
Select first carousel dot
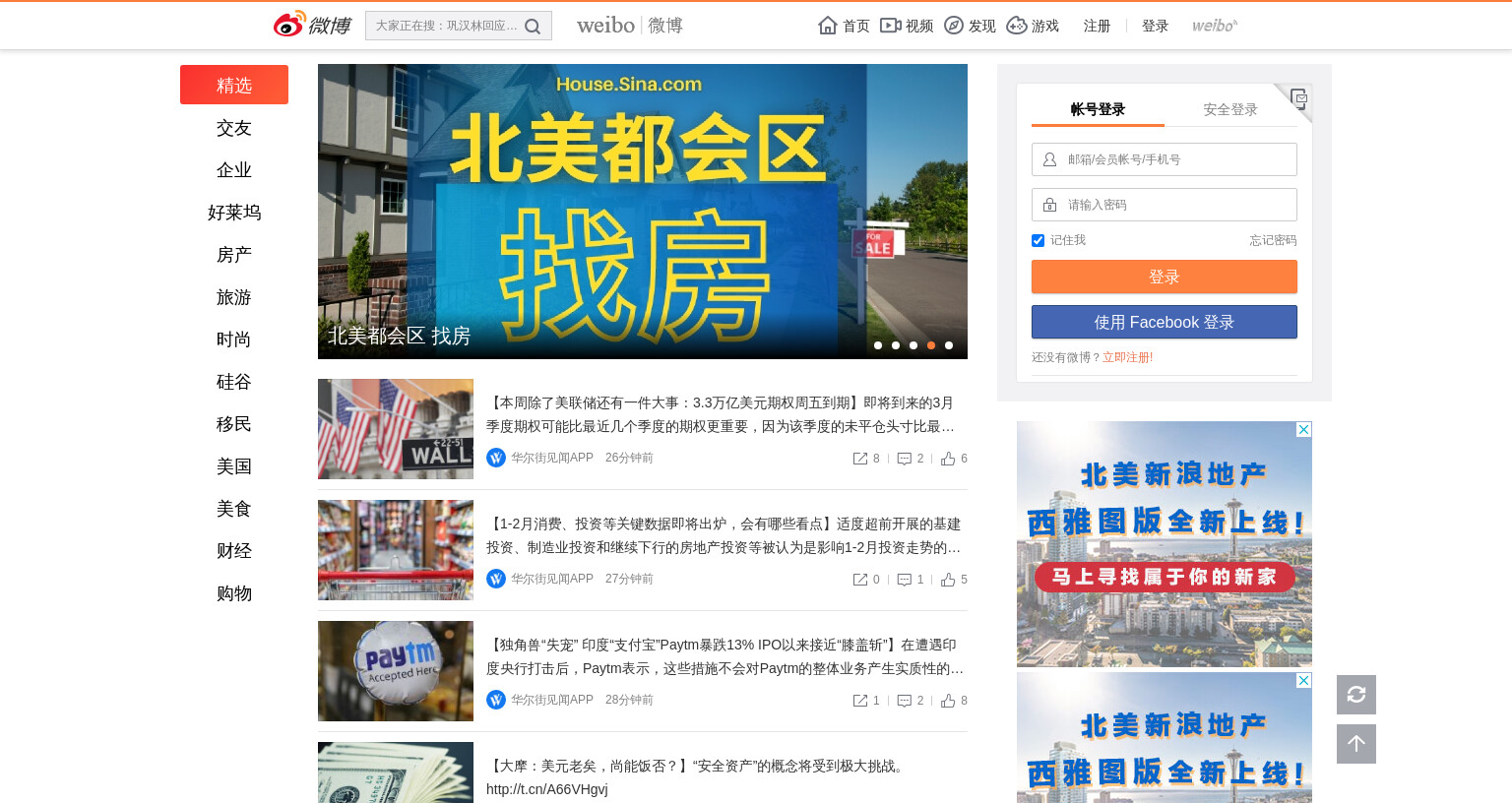click(878, 345)
